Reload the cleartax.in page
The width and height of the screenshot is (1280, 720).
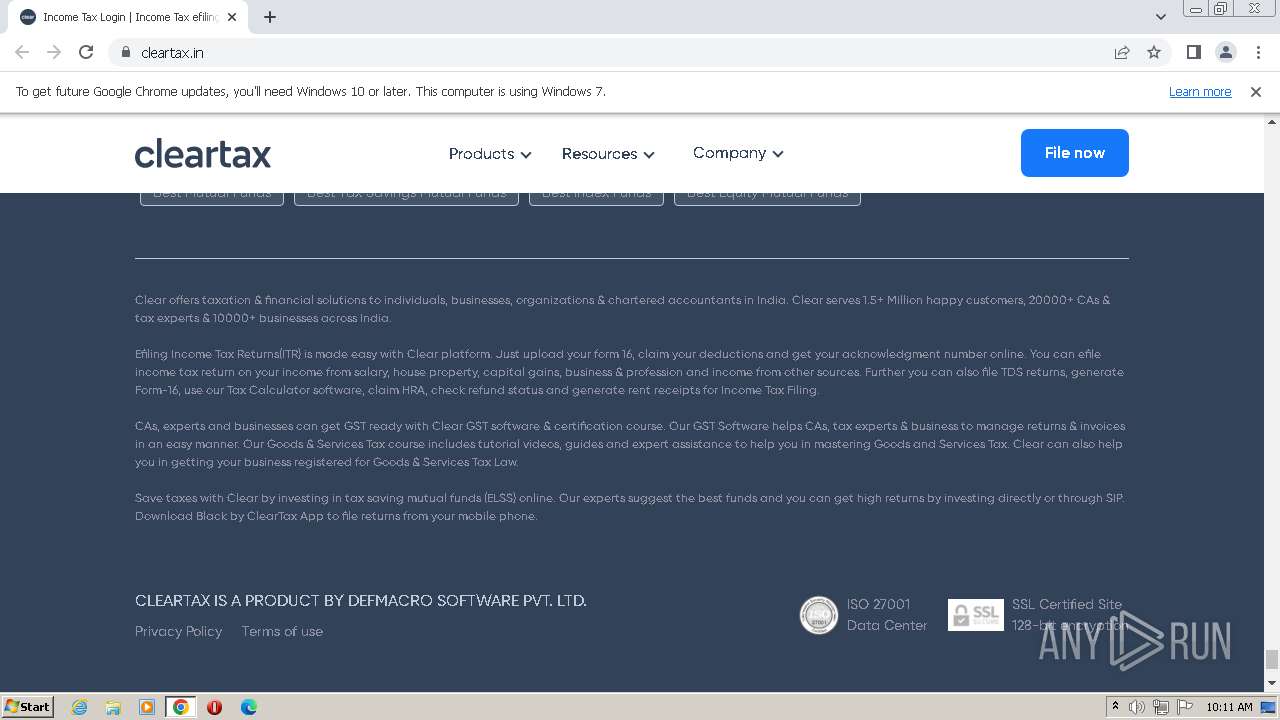86,52
